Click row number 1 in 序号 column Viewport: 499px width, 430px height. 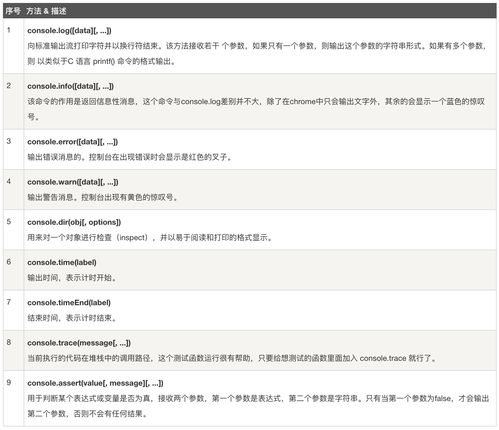tap(9, 30)
